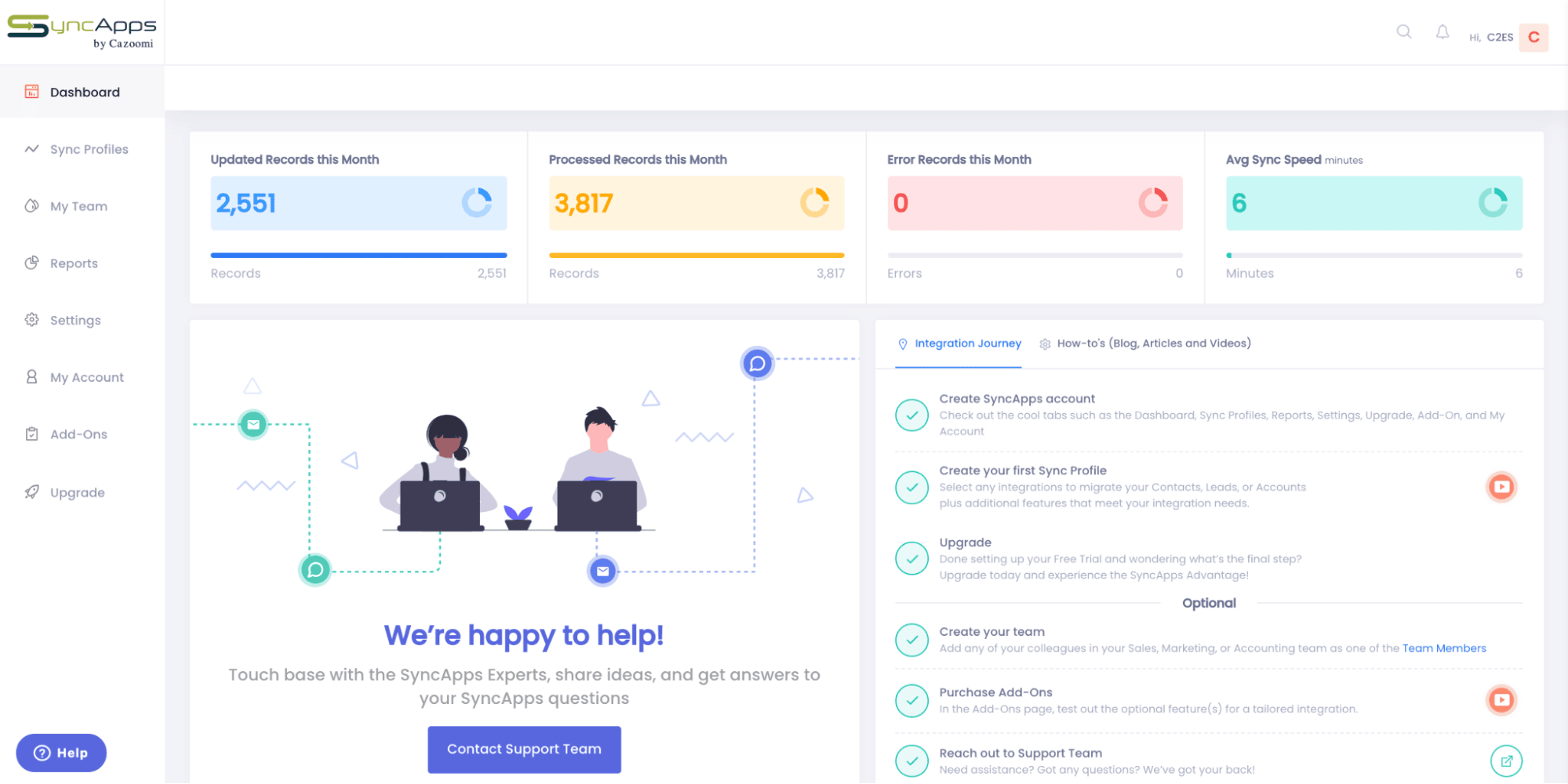This screenshot has width=1568, height=784.
Task: Click the yellow Processed Records progress bar
Action: pos(697,255)
